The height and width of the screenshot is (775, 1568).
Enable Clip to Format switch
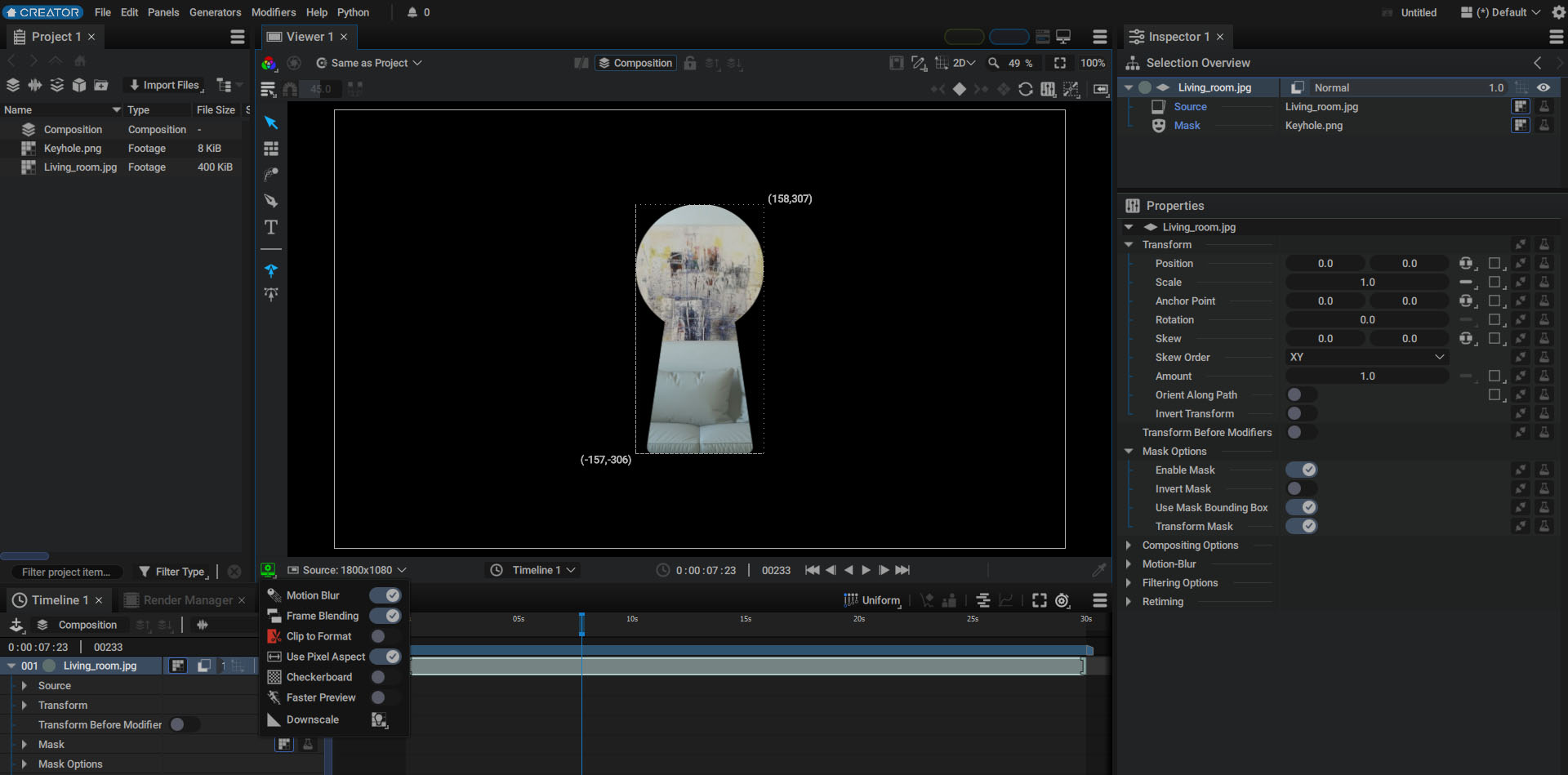point(385,636)
